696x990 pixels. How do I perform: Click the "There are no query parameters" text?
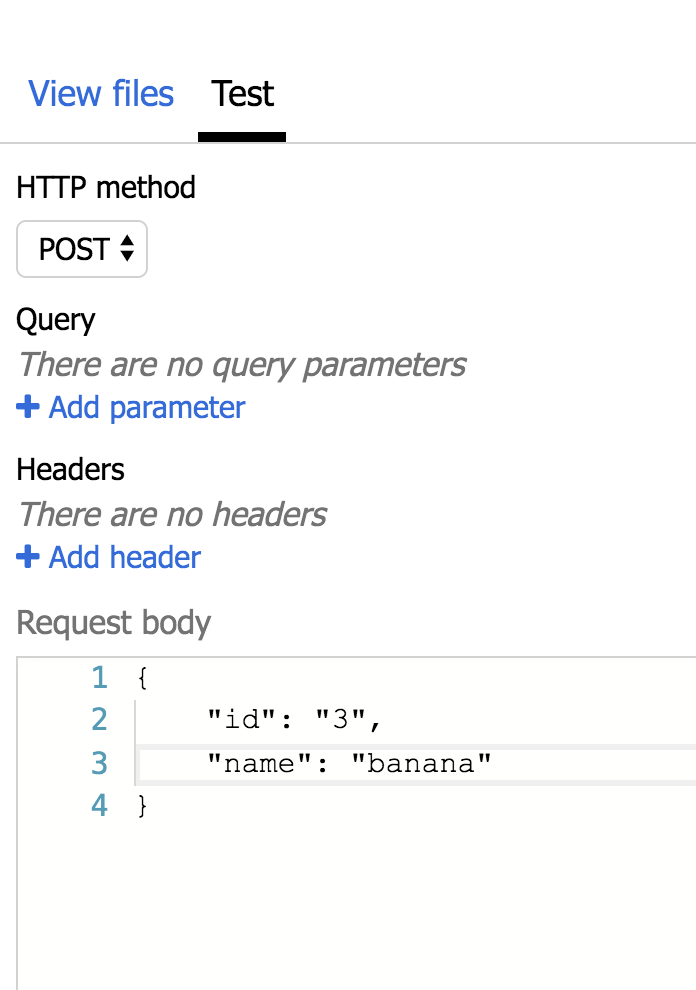(x=242, y=364)
